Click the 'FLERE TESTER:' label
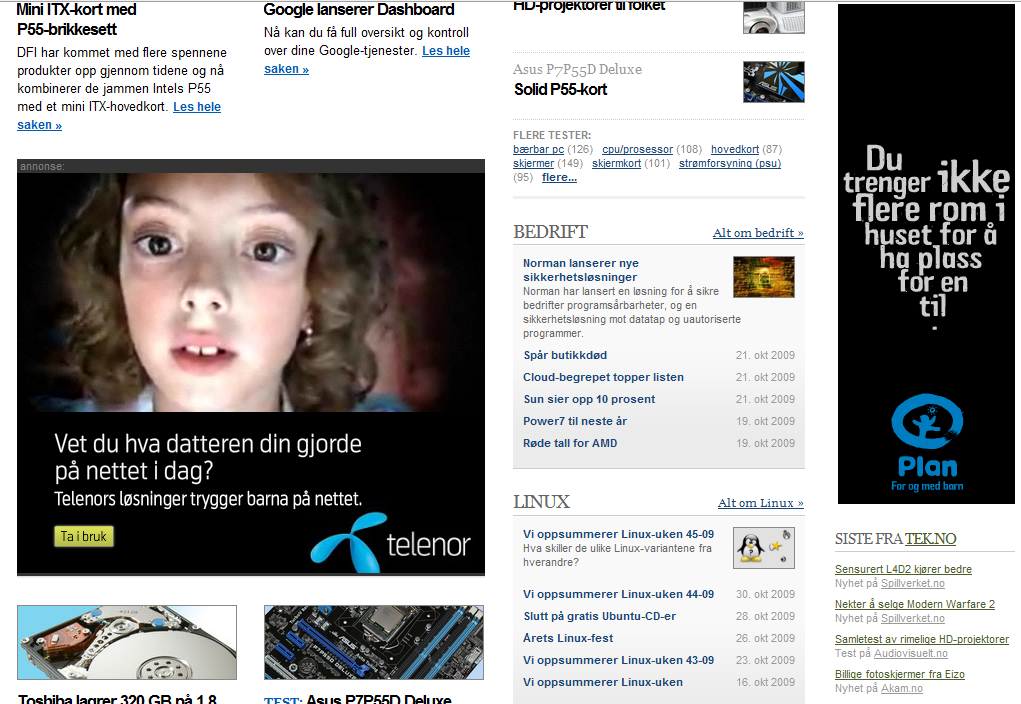The width and height of the screenshot is (1021, 704). coord(552,135)
